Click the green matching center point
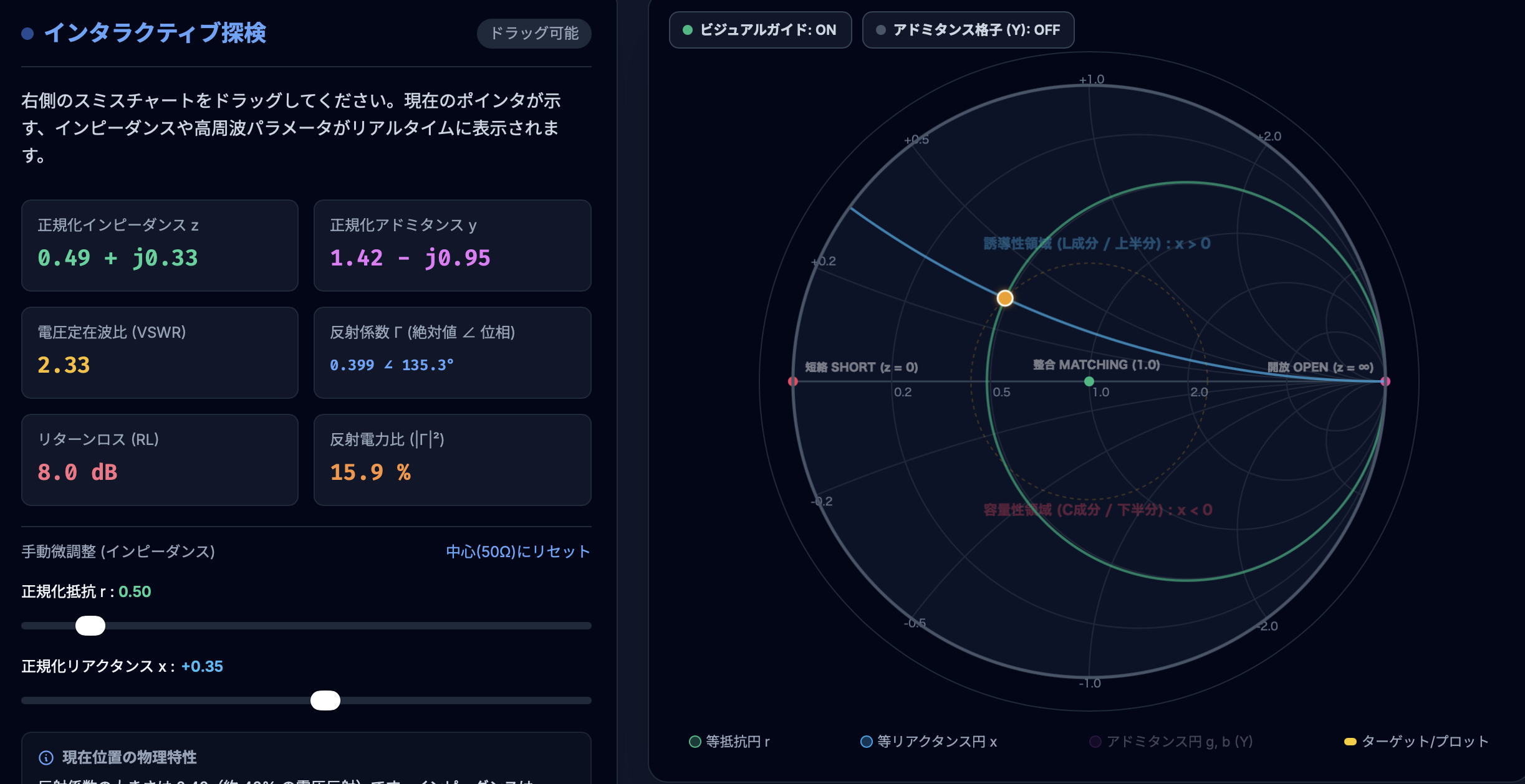Viewport: 1525px width, 784px height. [1089, 381]
